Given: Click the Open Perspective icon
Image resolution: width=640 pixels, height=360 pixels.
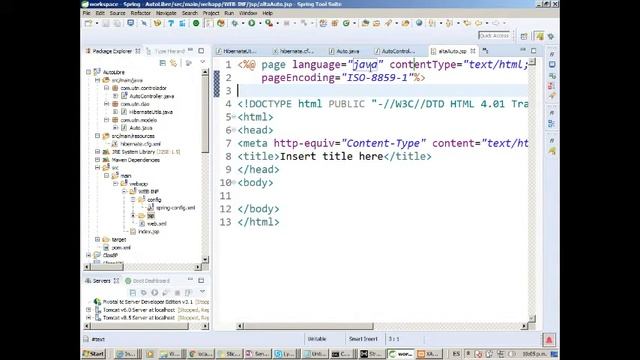Looking at the screenshot, I should pyautogui.click(x=524, y=36).
